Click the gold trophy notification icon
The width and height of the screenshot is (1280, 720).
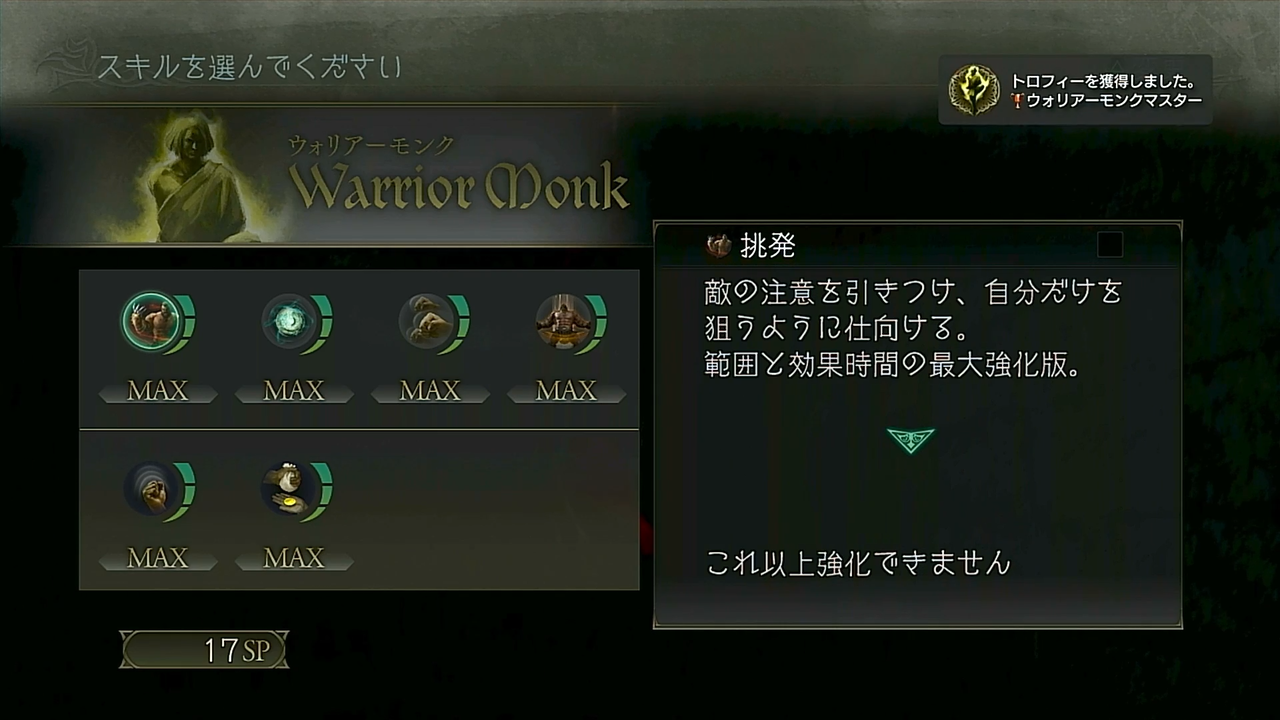click(974, 89)
